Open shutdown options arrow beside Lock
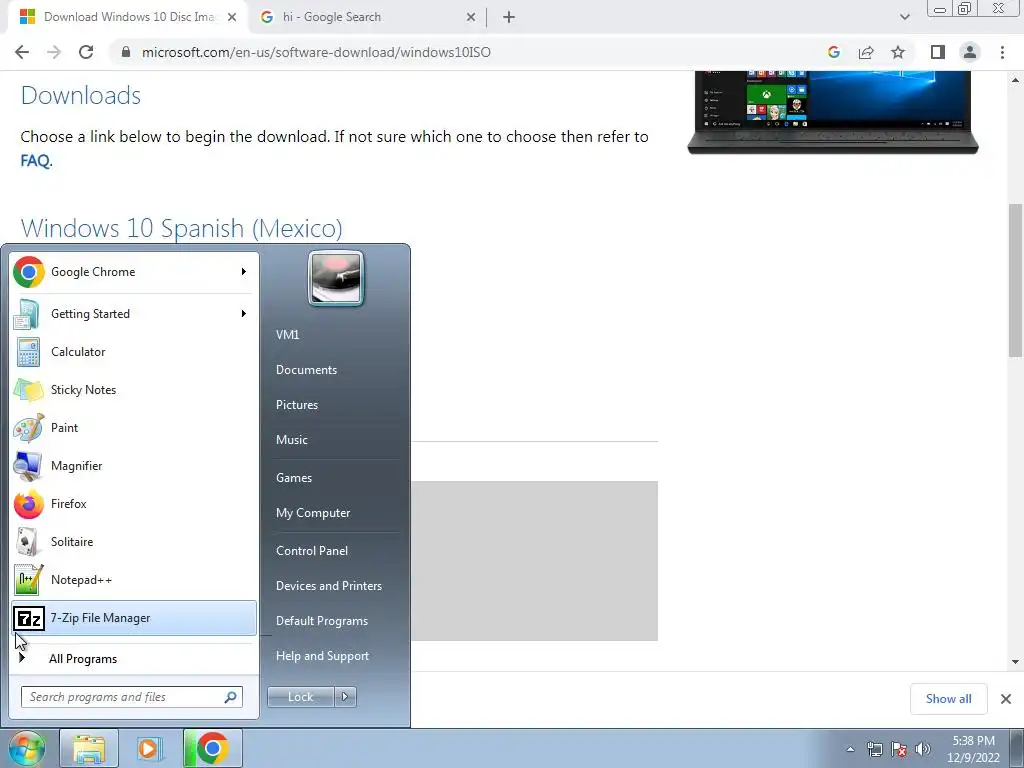1024x768 pixels. [x=345, y=697]
